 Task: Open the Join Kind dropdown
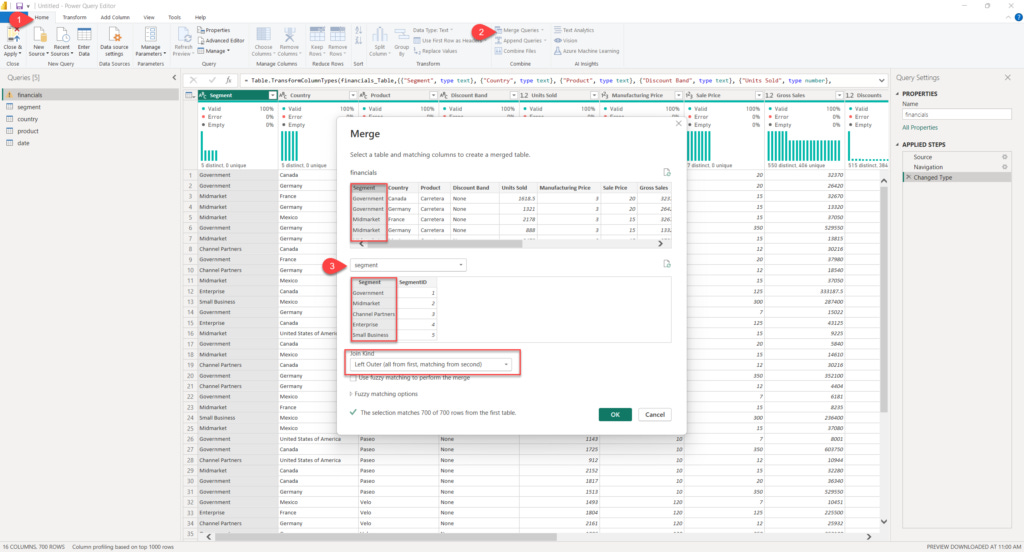coord(431,365)
